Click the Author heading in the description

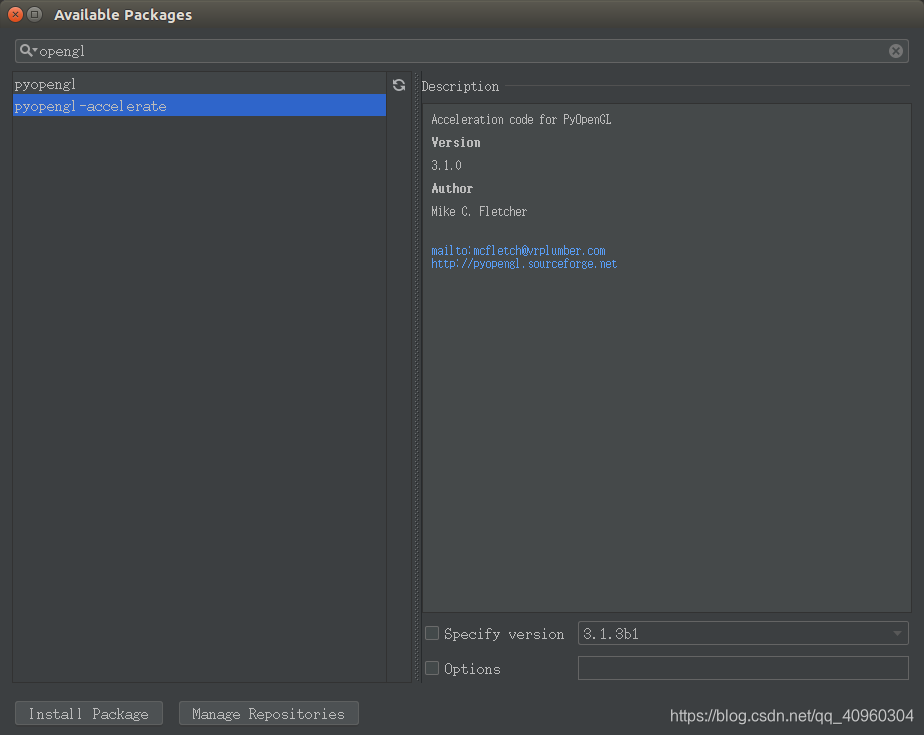[x=452, y=189]
